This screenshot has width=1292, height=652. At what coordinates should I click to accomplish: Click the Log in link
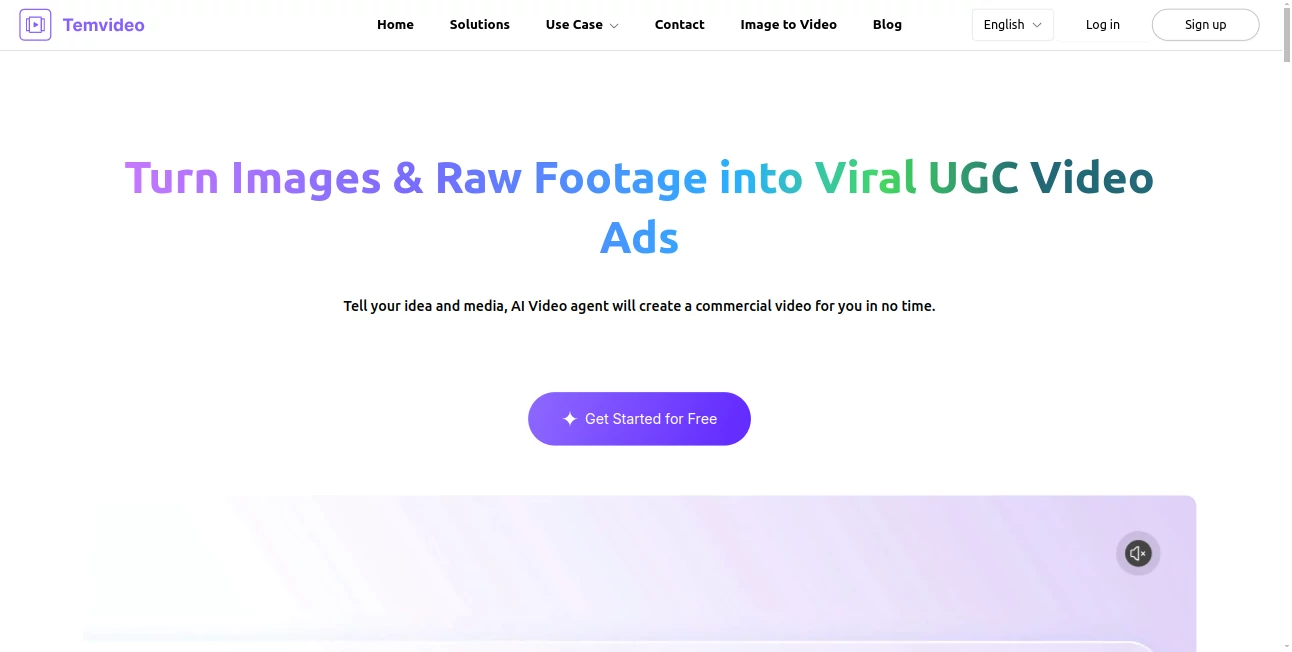coord(1102,25)
